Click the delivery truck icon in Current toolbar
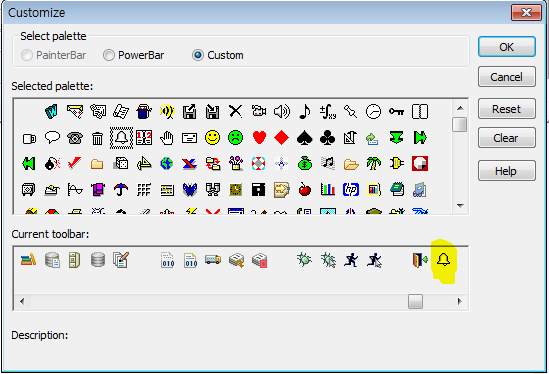Viewport: 549px width, 374px height. pos(213,259)
